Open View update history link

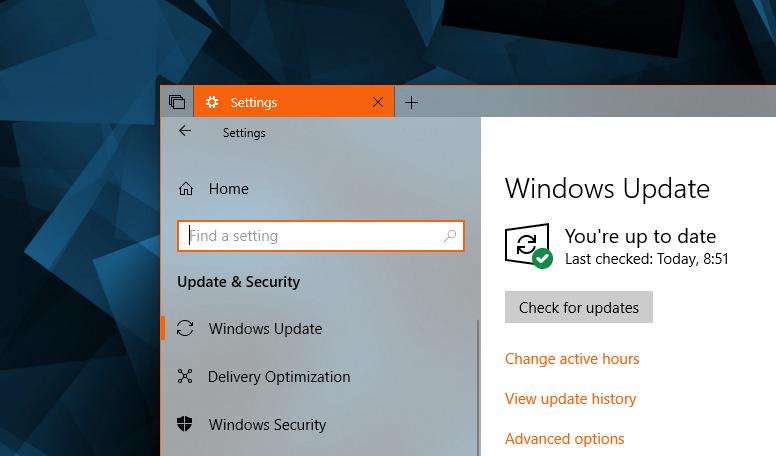pyautogui.click(x=571, y=399)
